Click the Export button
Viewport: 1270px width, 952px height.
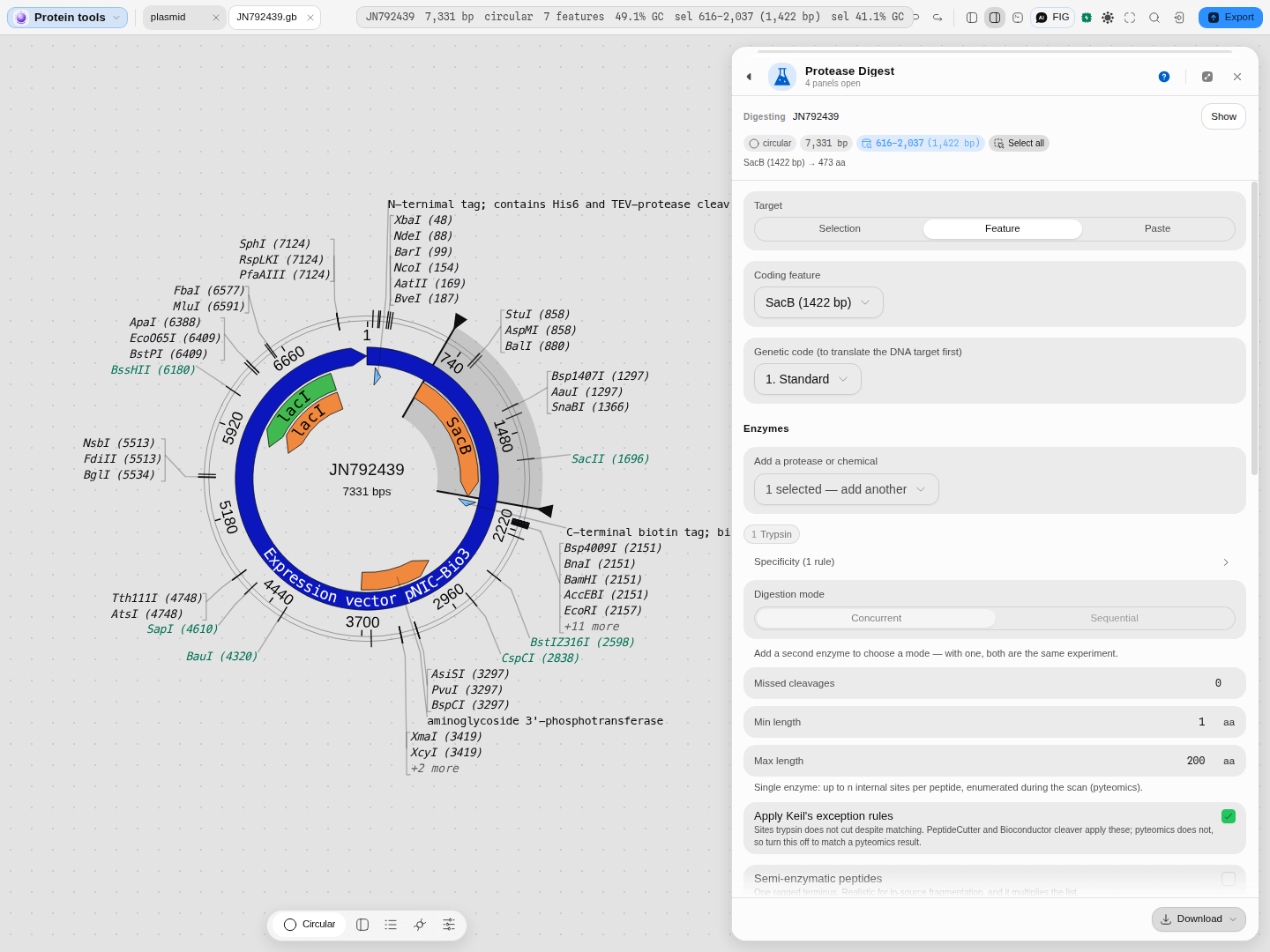[1230, 18]
